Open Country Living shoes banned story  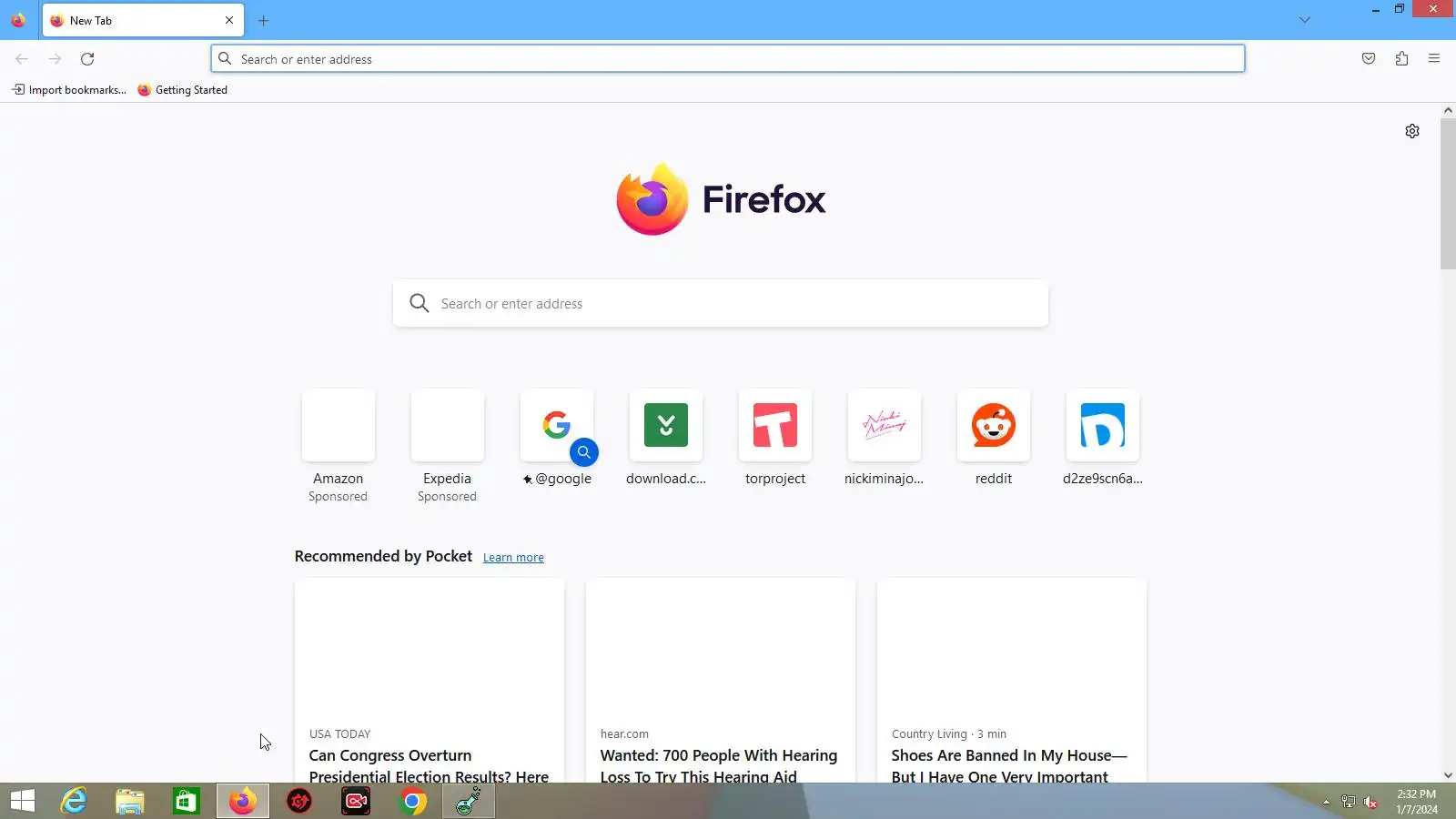pyautogui.click(x=1012, y=681)
